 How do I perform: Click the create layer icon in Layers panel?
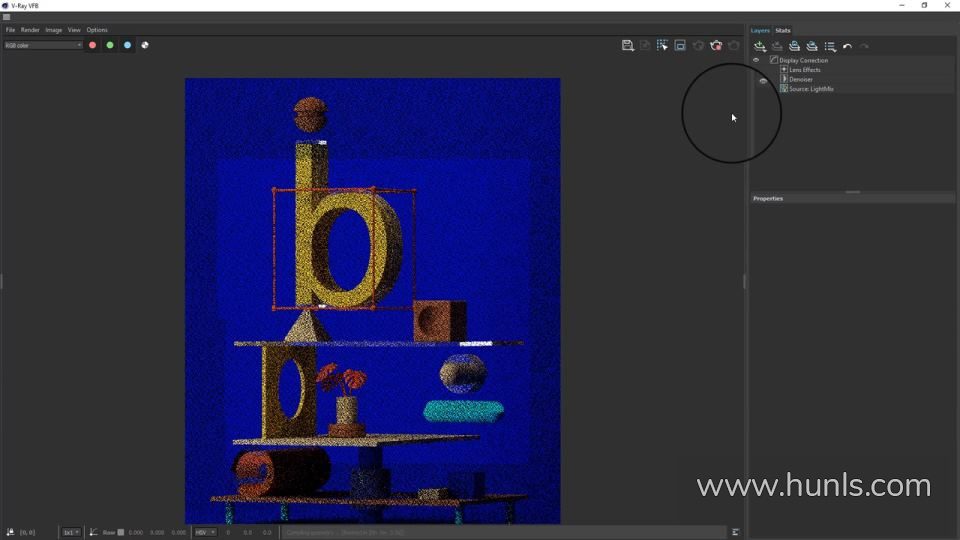pyautogui.click(x=760, y=46)
